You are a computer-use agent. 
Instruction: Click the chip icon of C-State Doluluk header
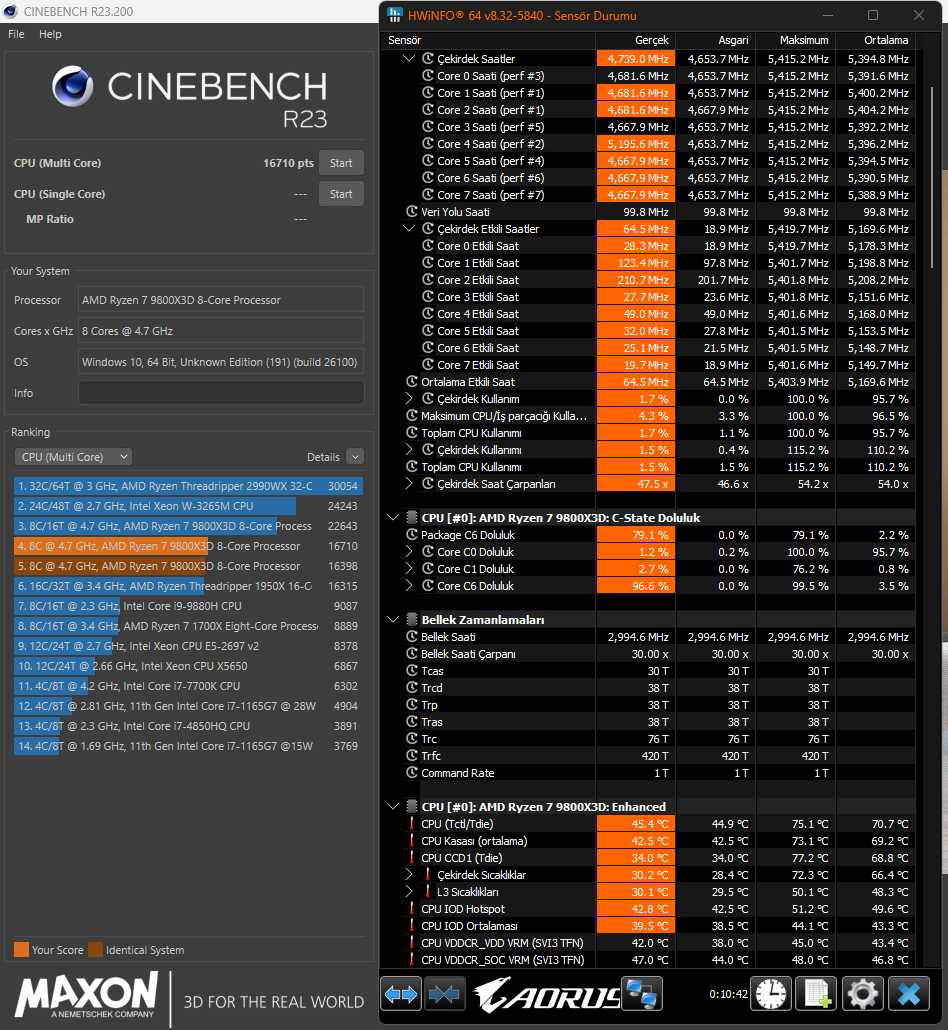[412, 518]
